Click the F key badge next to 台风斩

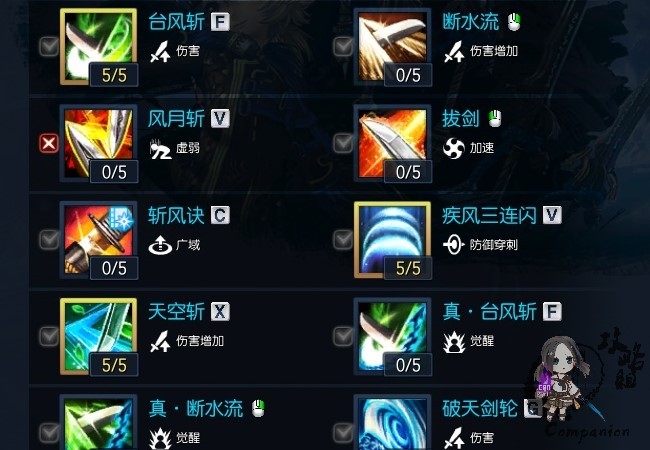click(220, 22)
